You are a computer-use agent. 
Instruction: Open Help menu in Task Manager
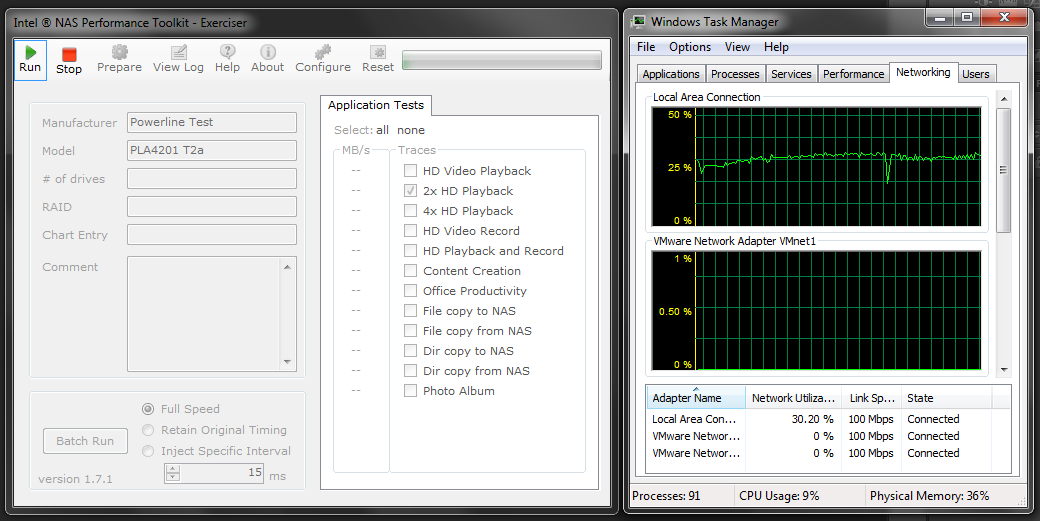[x=776, y=47]
